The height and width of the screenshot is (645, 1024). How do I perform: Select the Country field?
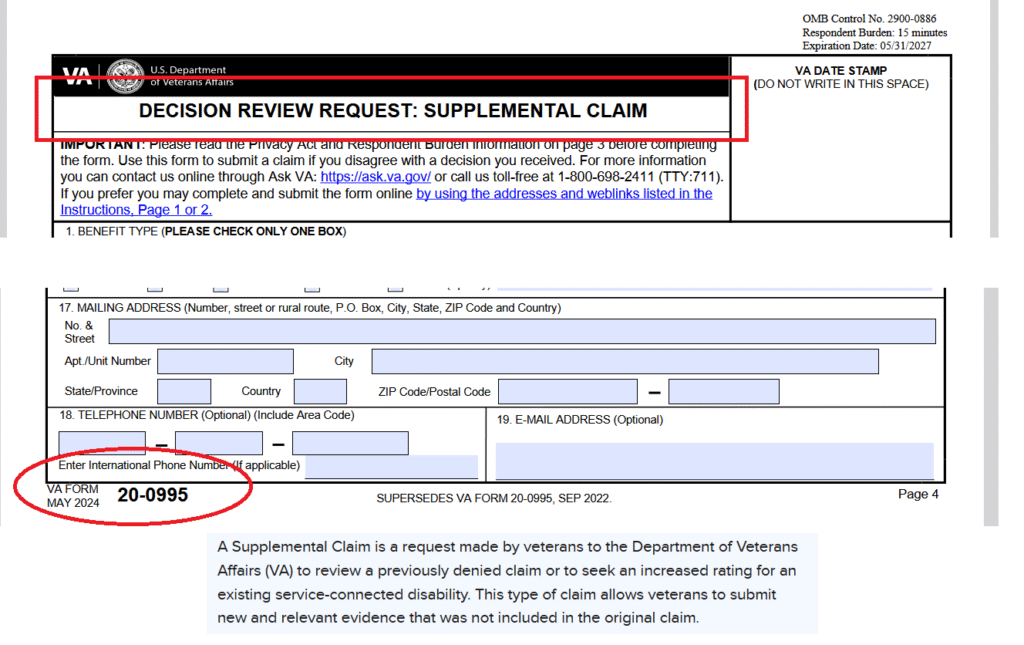(320, 391)
